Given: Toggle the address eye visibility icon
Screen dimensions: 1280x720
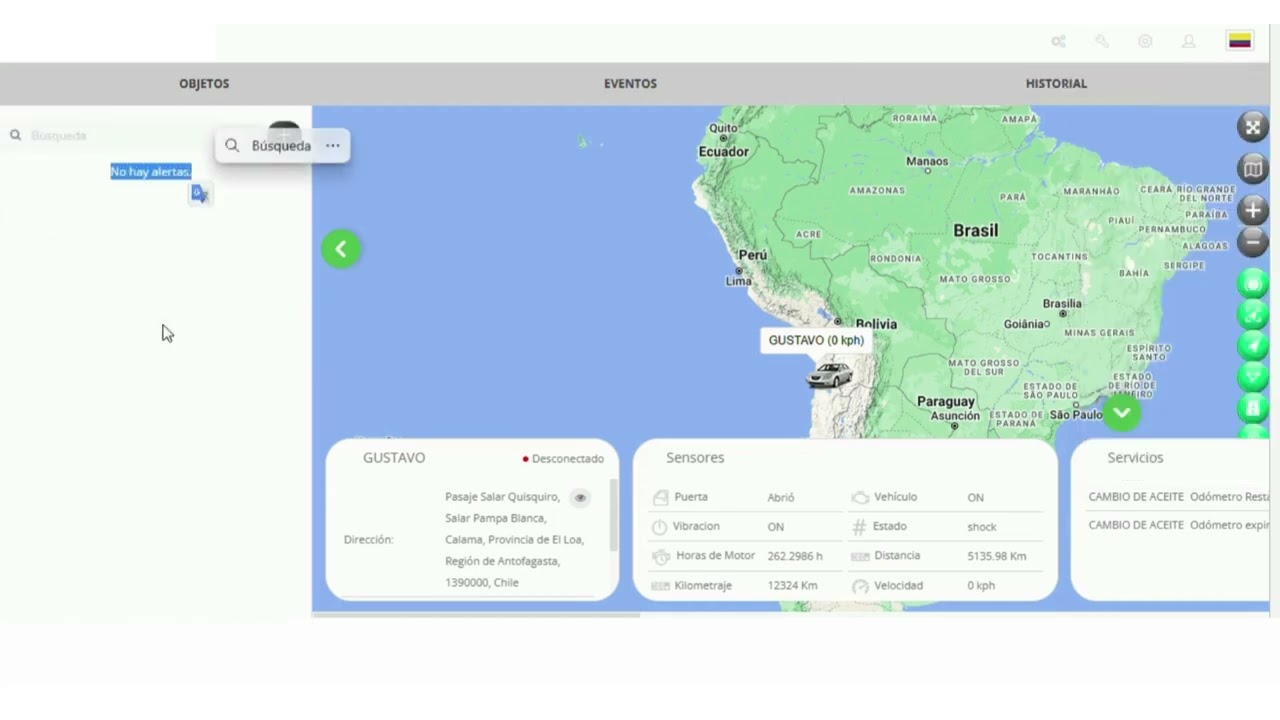Looking at the screenshot, I should coord(580,497).
